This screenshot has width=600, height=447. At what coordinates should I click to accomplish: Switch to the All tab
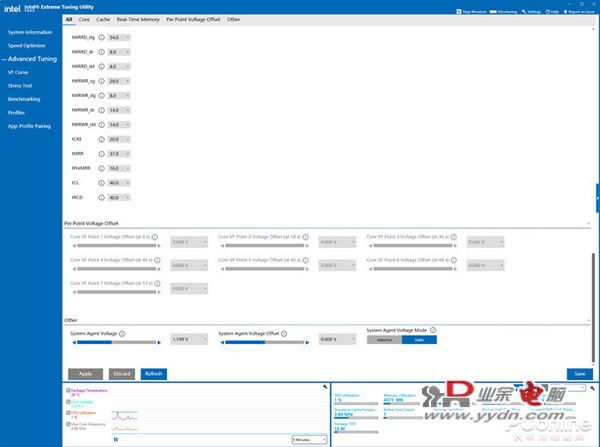point(69,20)
